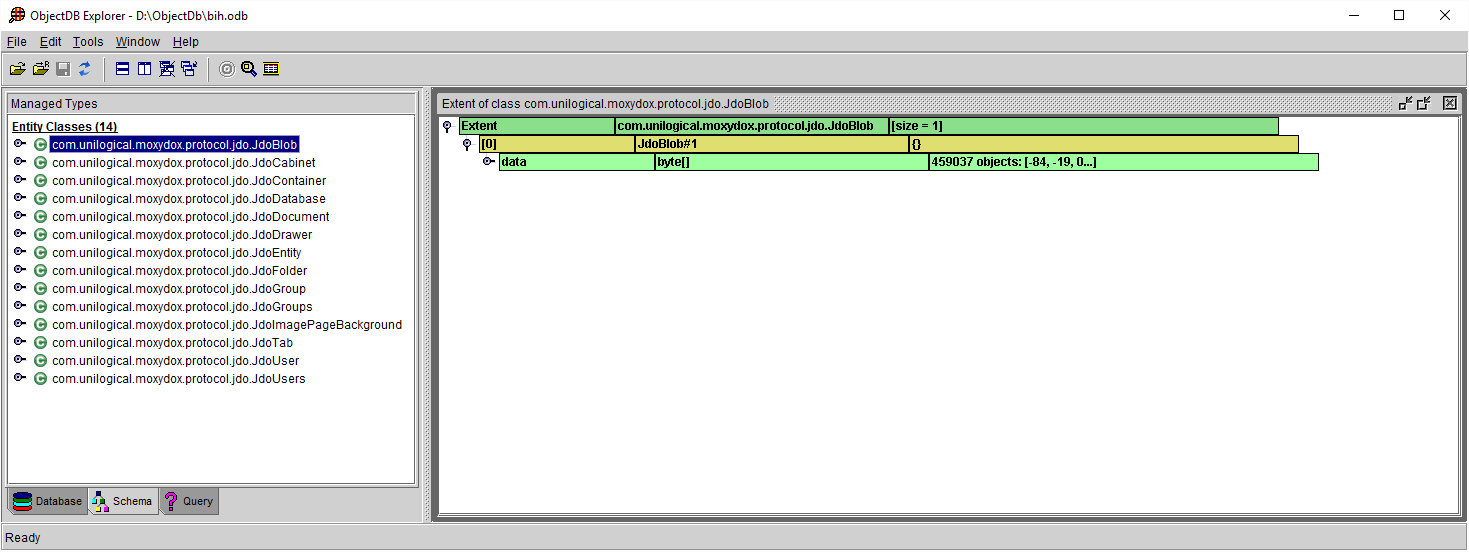Iconify the Extent viewer internal window
Screen dimensions: 1469x552
click(1405, 103)
